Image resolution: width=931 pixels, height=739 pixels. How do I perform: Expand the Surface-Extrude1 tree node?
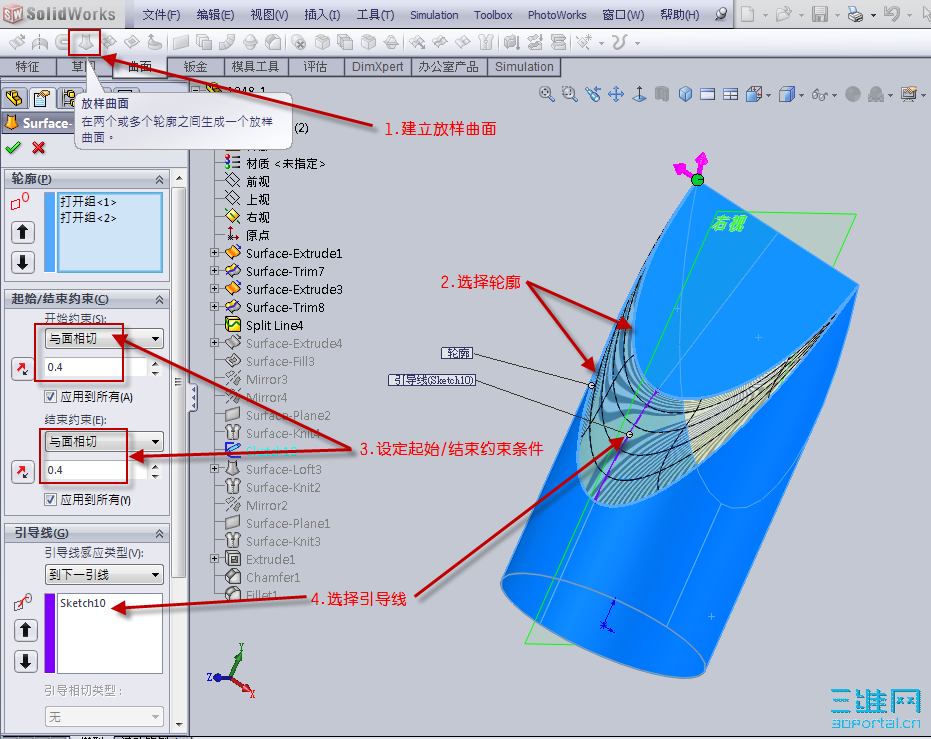(x=214, y=253)
